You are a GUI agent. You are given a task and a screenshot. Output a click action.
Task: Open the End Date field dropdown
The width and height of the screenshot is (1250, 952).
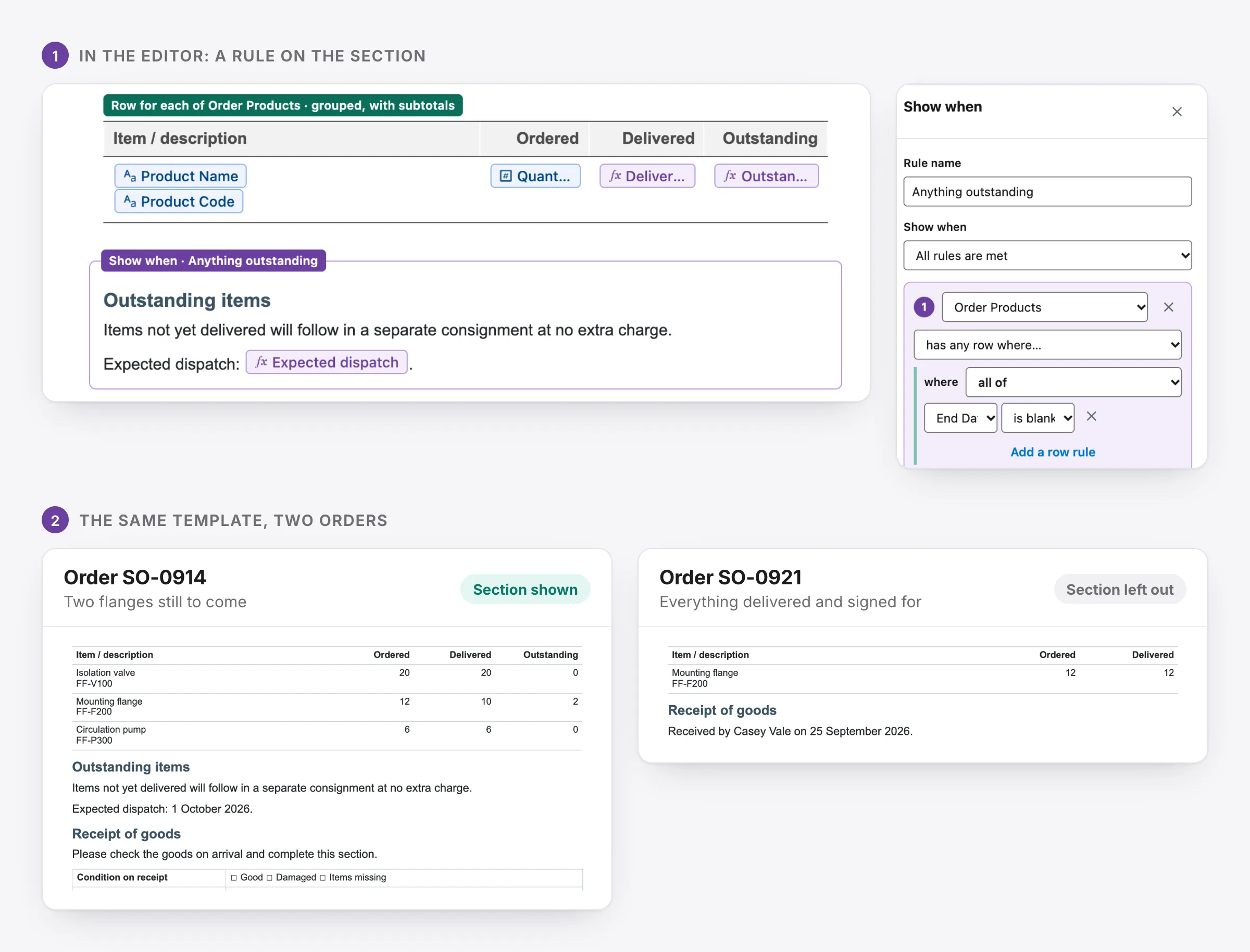click(x=960, y=418)
